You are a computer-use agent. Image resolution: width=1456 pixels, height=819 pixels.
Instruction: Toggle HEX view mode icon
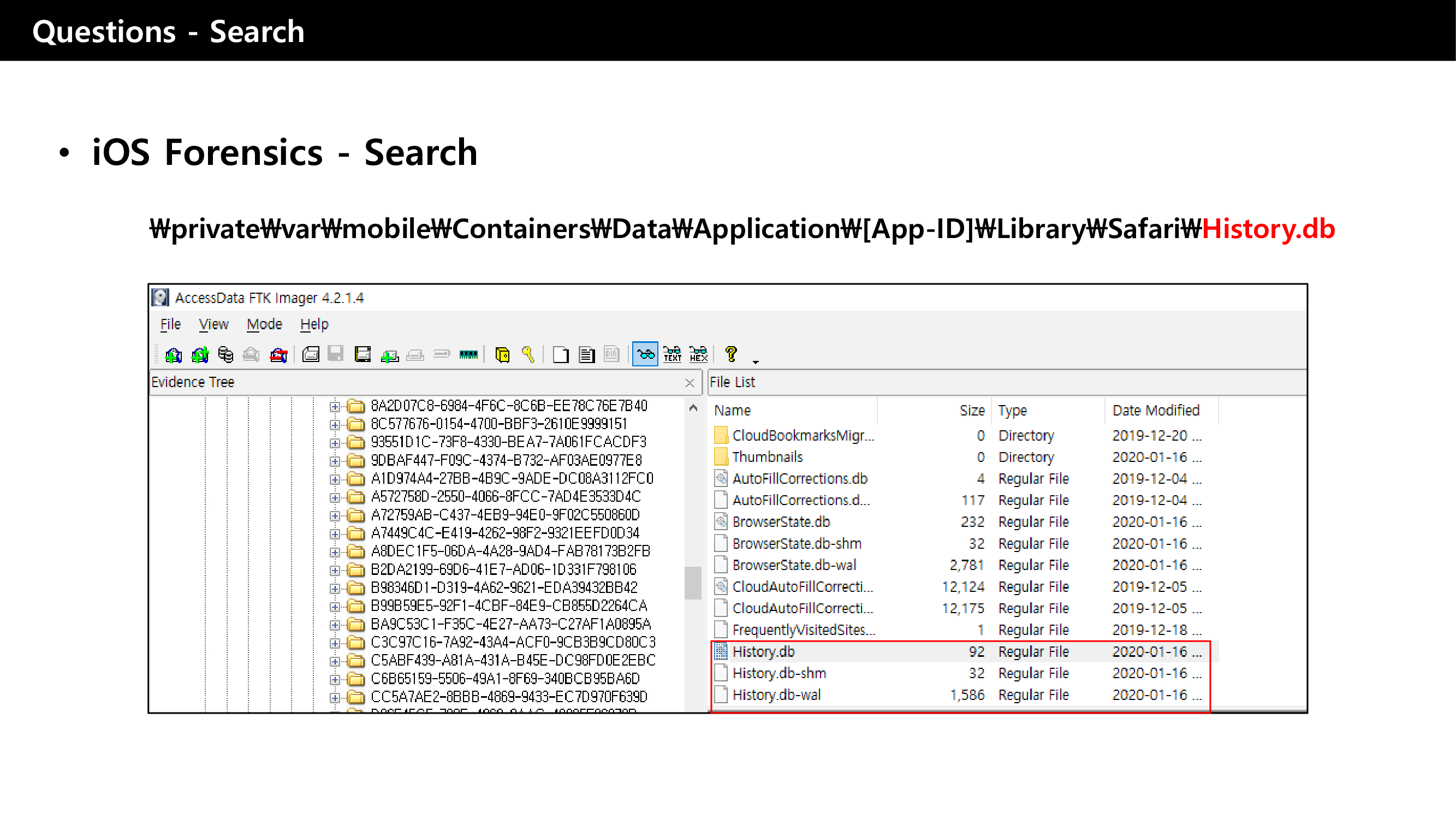[x=699, y=355]
